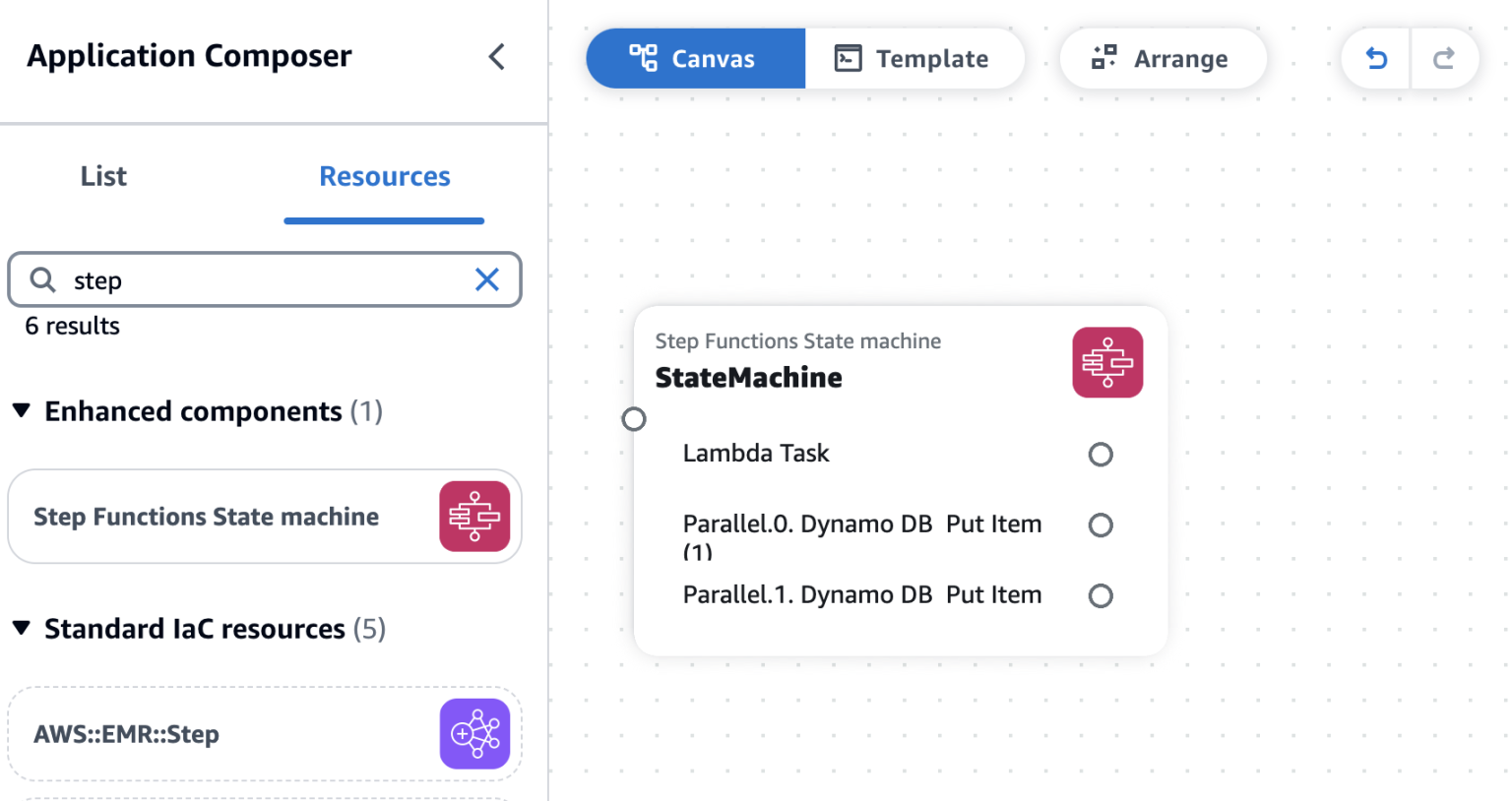
Task: Click the Undo arrow icon
Action: point(1375,59)
